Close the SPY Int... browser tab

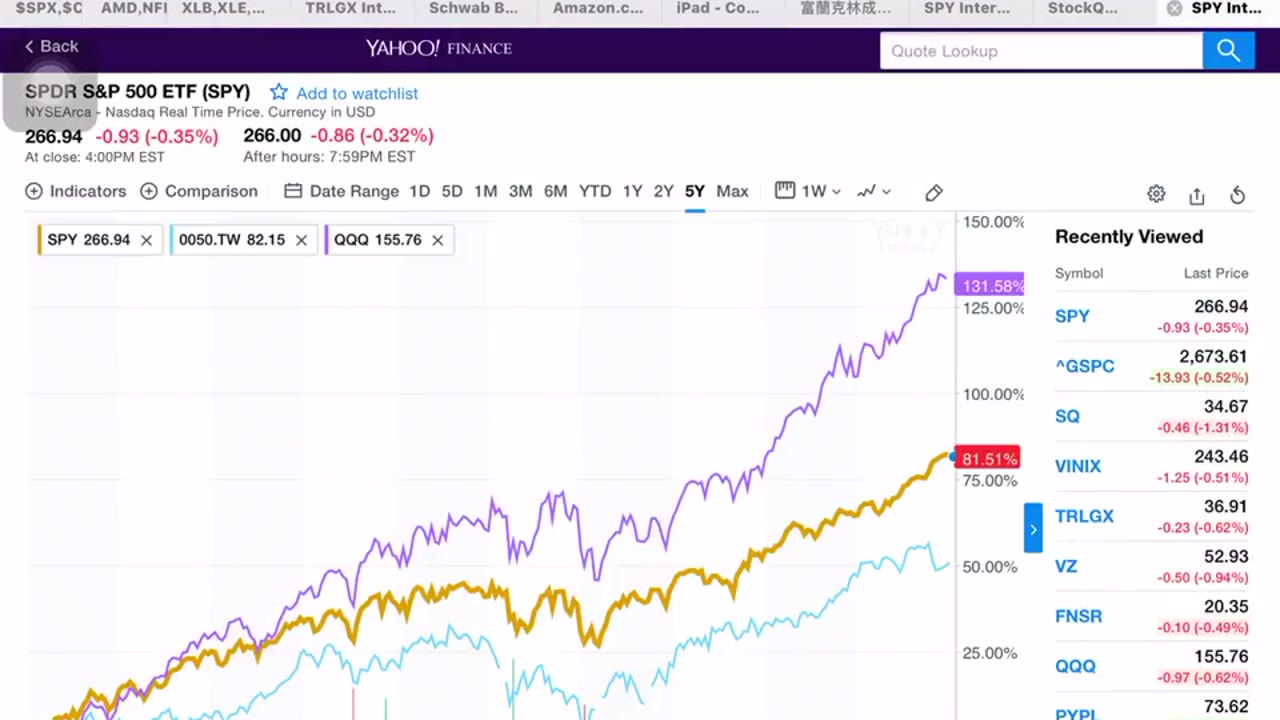(1174, 8)
